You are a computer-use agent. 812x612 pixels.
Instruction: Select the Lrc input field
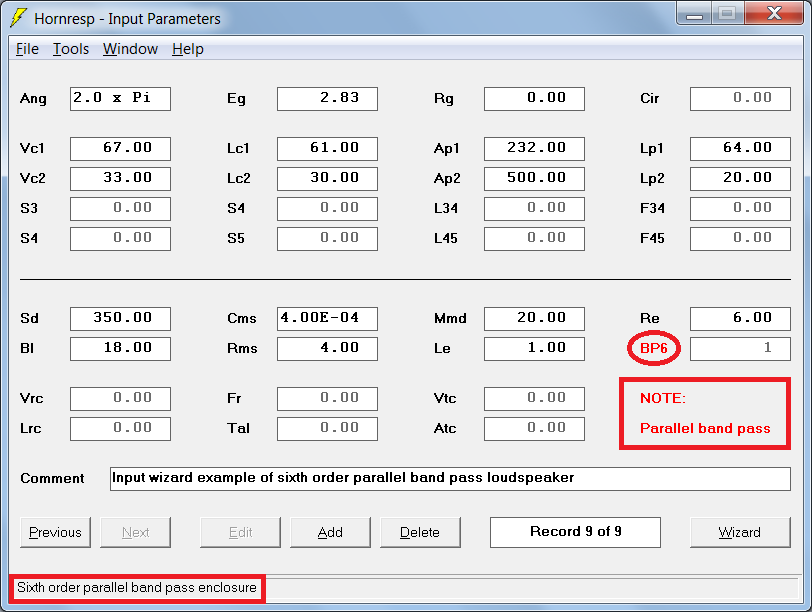coord(120,429)
